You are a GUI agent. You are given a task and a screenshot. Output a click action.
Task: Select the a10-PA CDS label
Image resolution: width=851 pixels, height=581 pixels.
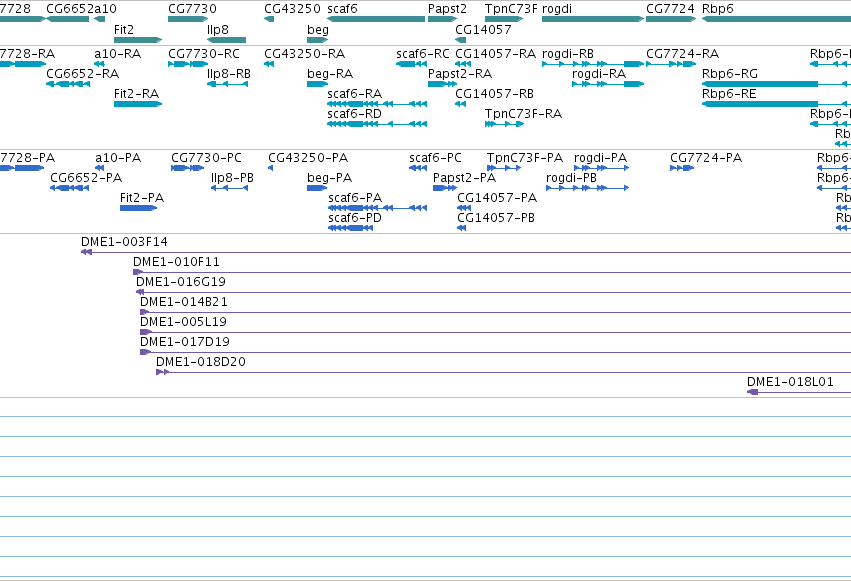(x=118, y=158)
